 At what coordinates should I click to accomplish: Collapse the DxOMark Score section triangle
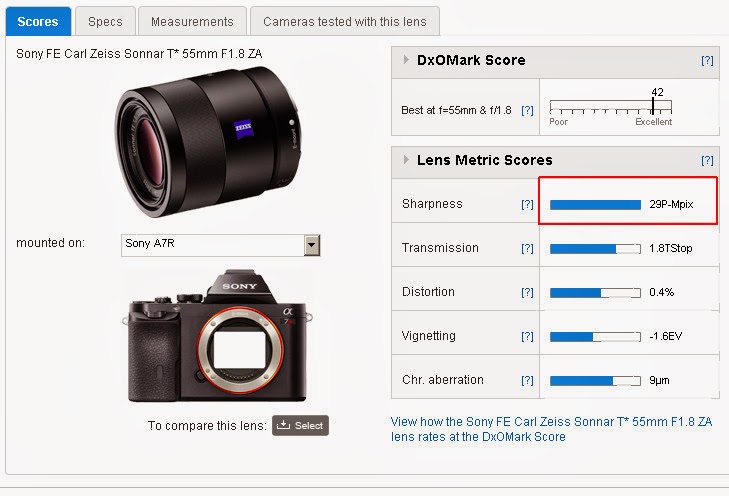[x=406, y=60]
